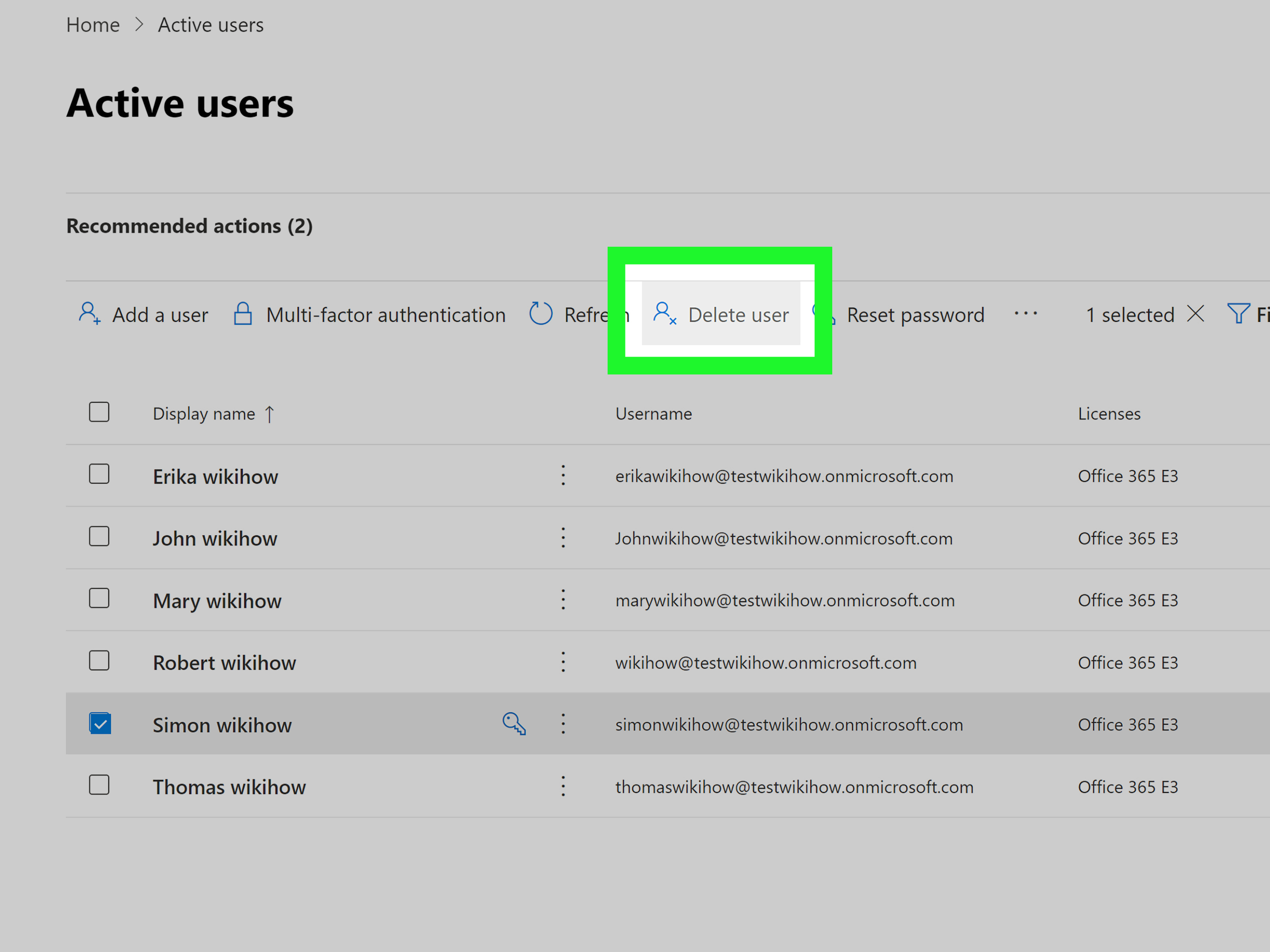
Task: Open more actions for Robert wikihow
Action: click(x=563, y=662)
